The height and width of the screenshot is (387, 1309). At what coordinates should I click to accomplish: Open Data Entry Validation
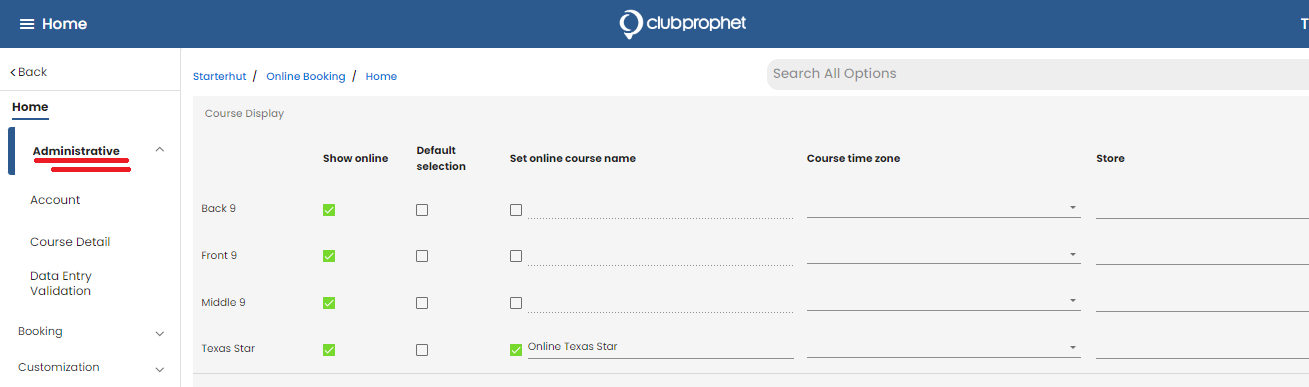pos(61,284)
